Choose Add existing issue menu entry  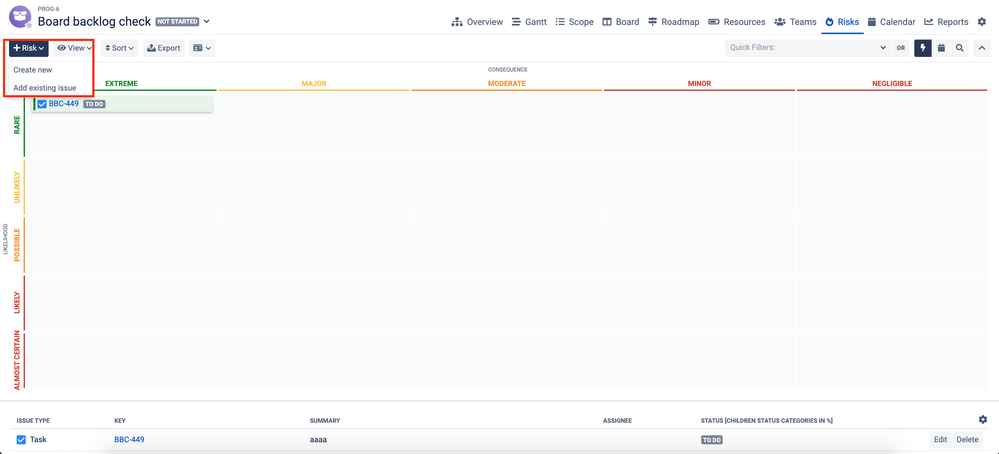(45, 88)
